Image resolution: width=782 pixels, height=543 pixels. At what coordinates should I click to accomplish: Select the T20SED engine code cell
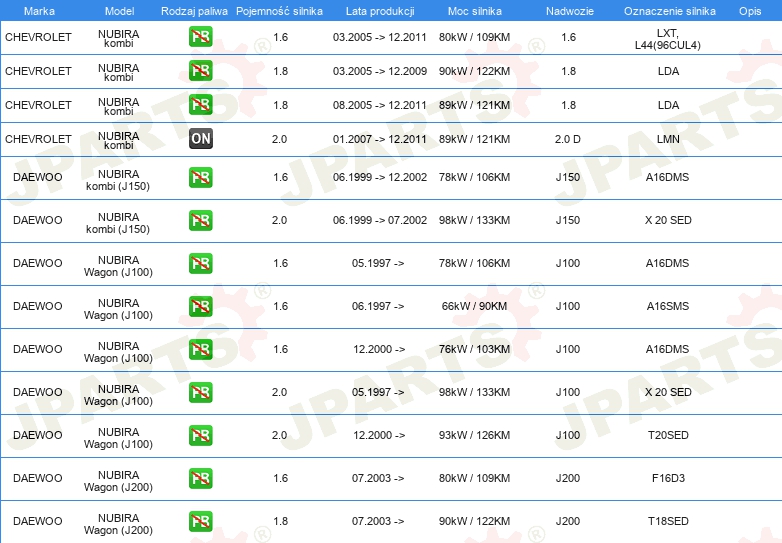(x=668, y=435)
